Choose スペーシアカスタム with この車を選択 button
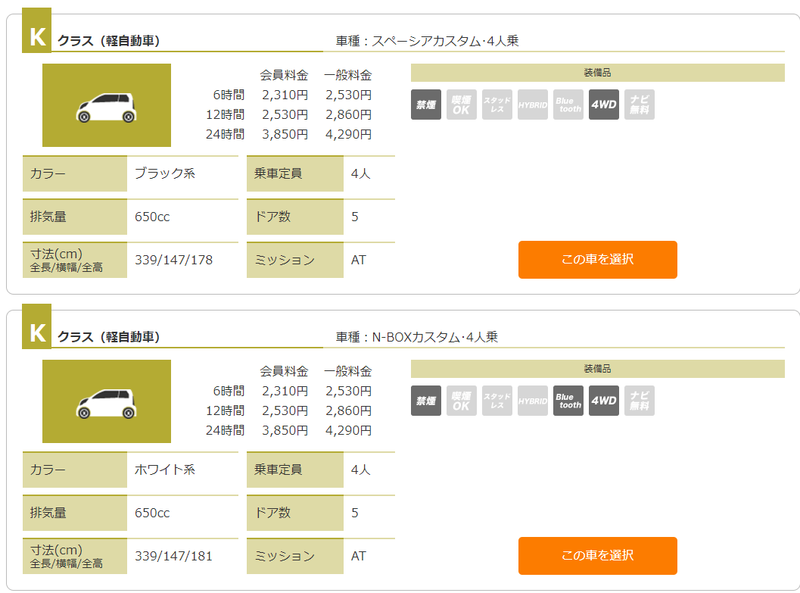The image size is (800, 593). 597,260
